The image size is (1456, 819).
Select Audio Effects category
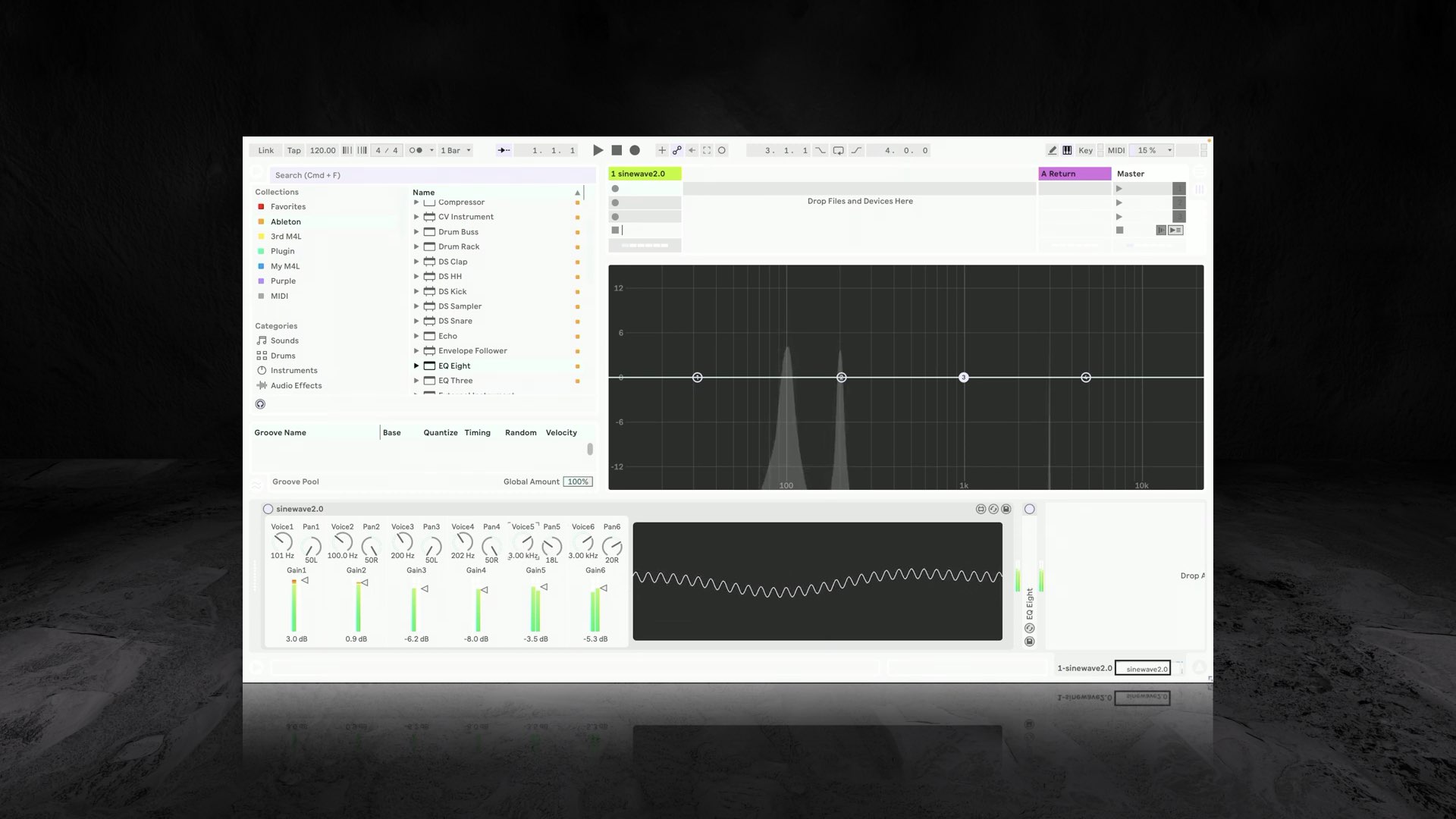[x=296, y=385]
